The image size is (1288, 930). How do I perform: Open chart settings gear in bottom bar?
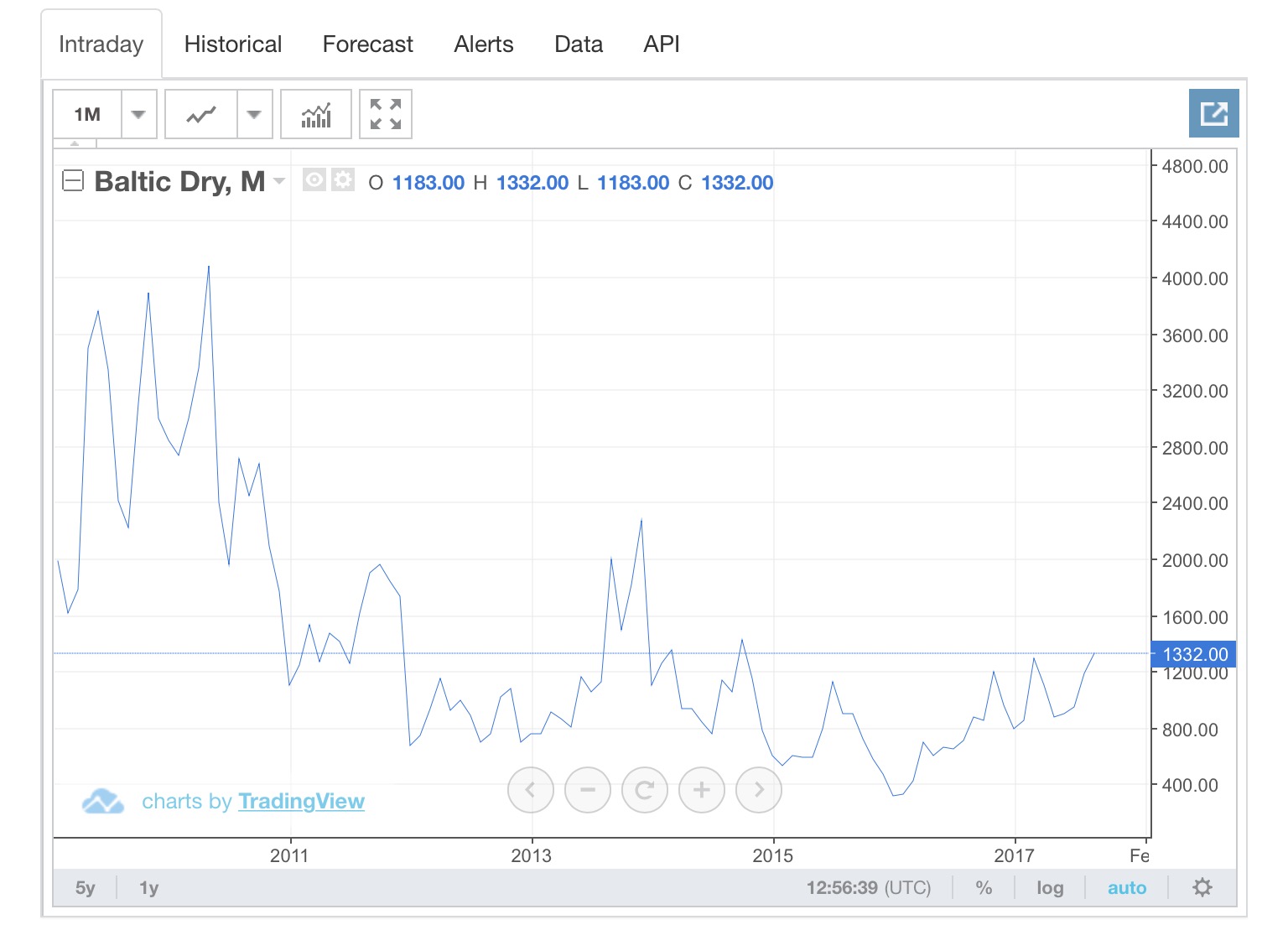click(x=1202, y=887)
